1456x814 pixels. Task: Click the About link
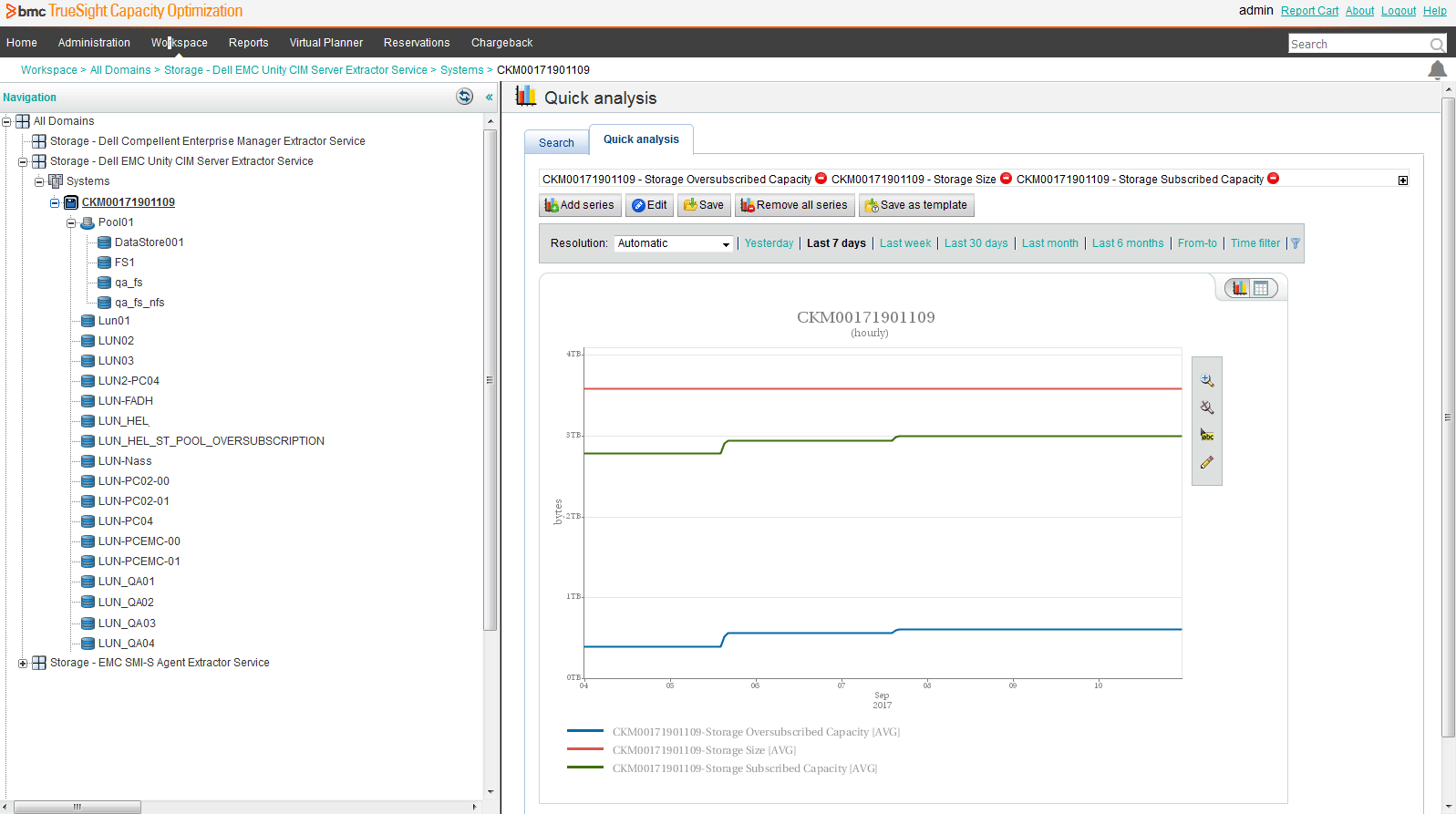click(x=1359, y=11)
